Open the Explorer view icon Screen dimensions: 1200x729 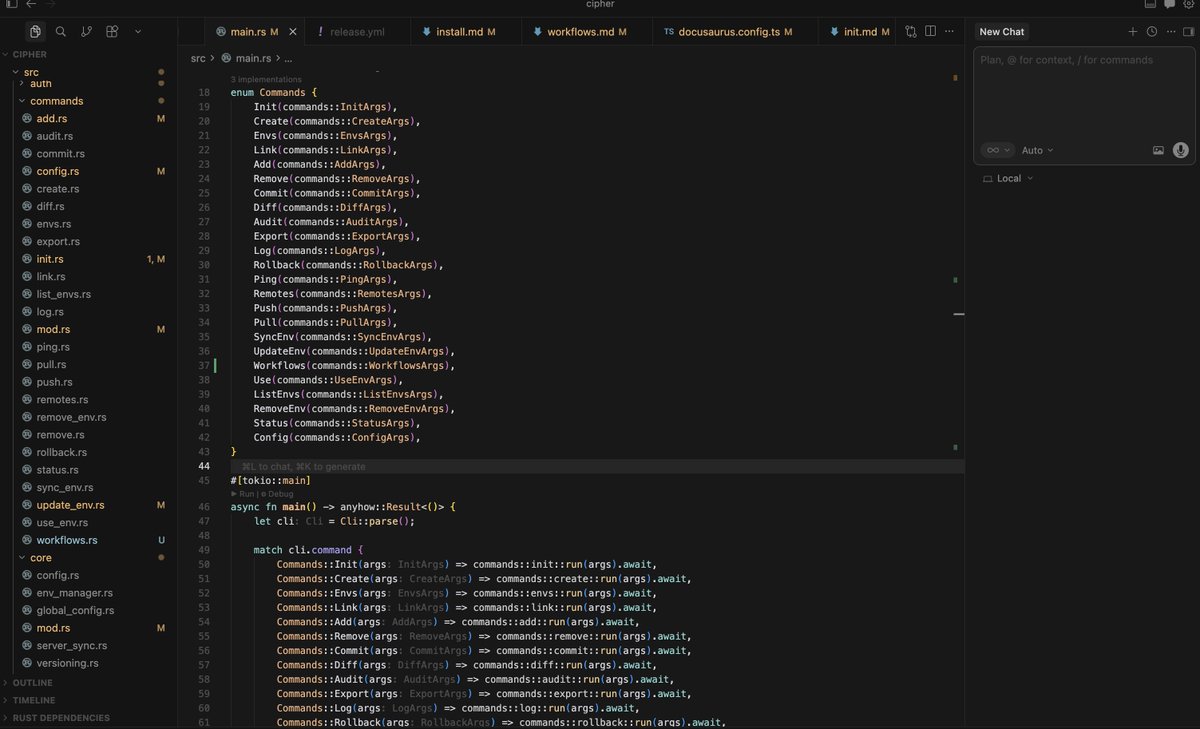(35, 32)
